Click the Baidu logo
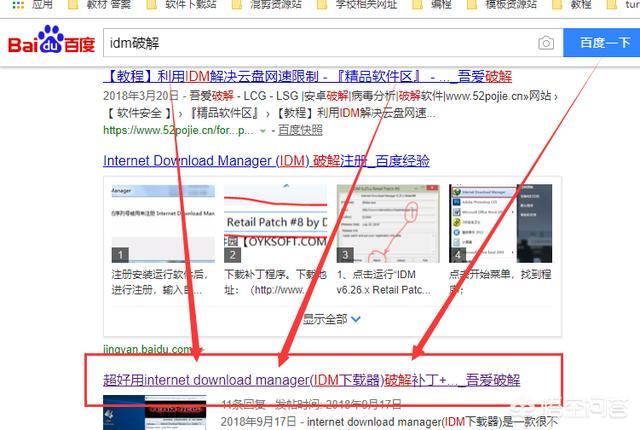Viewport: 640px width, 430px height. tap(51, 40)
